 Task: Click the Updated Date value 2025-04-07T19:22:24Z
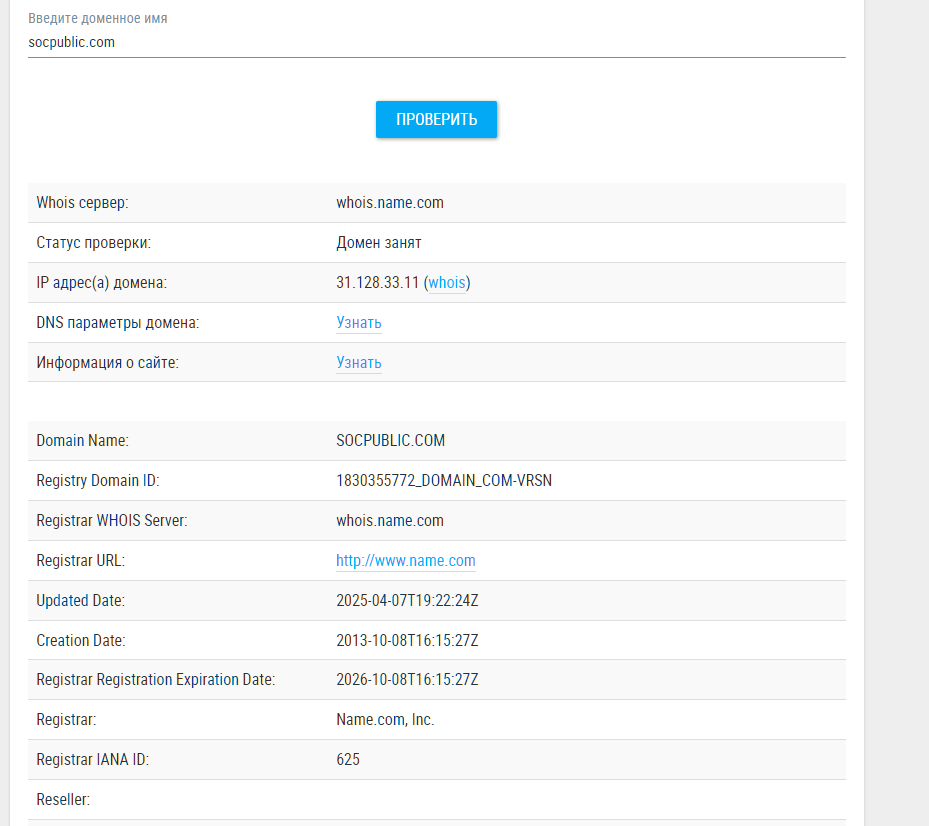pyautogui.click(x=407, y=601)
